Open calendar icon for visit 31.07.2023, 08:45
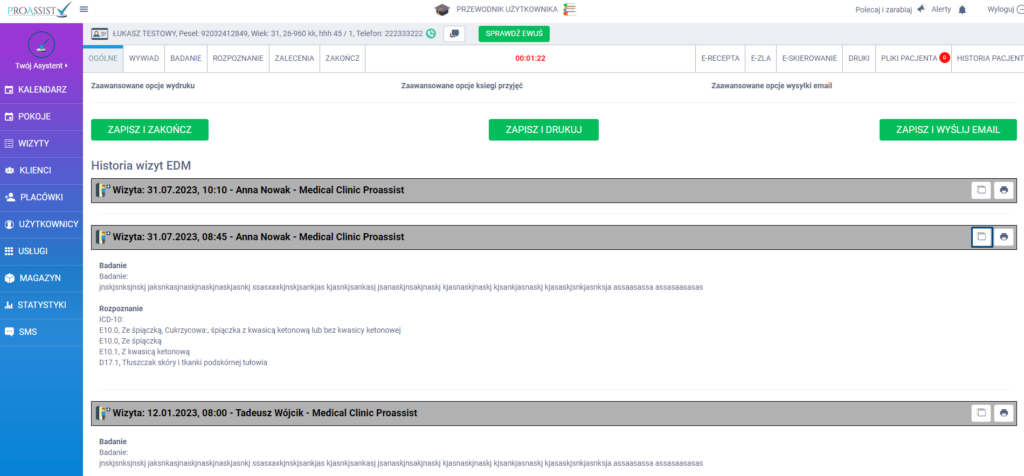The height and width of the screenshot is (476, 1024). (x=981, y=237)
